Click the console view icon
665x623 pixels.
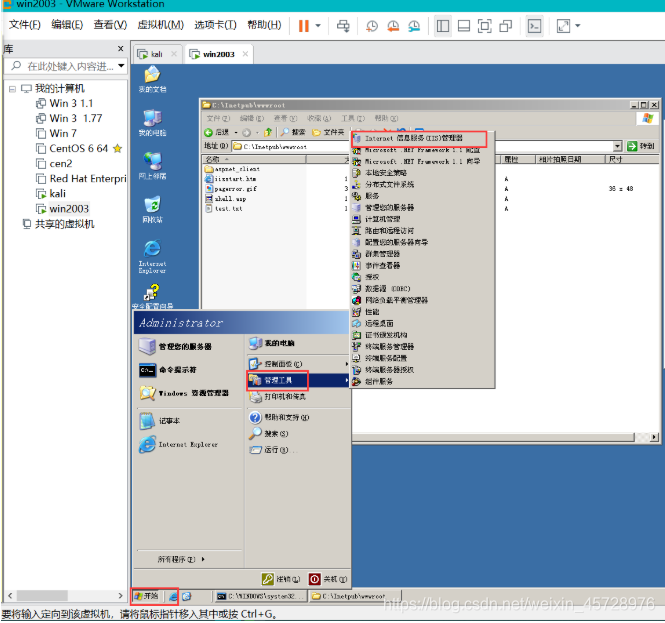(534, 26)
